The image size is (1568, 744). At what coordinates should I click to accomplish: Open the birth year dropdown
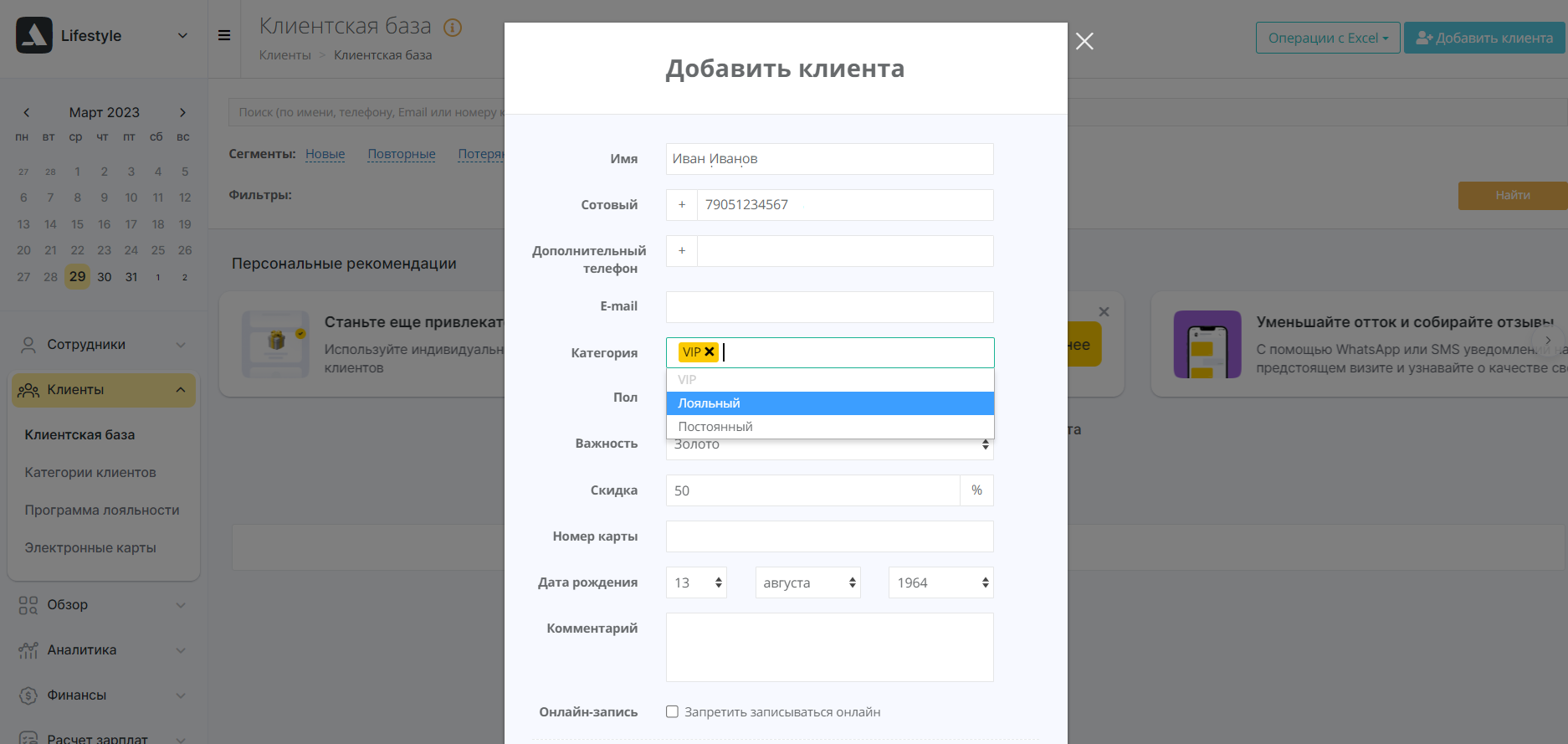point(940,582)
